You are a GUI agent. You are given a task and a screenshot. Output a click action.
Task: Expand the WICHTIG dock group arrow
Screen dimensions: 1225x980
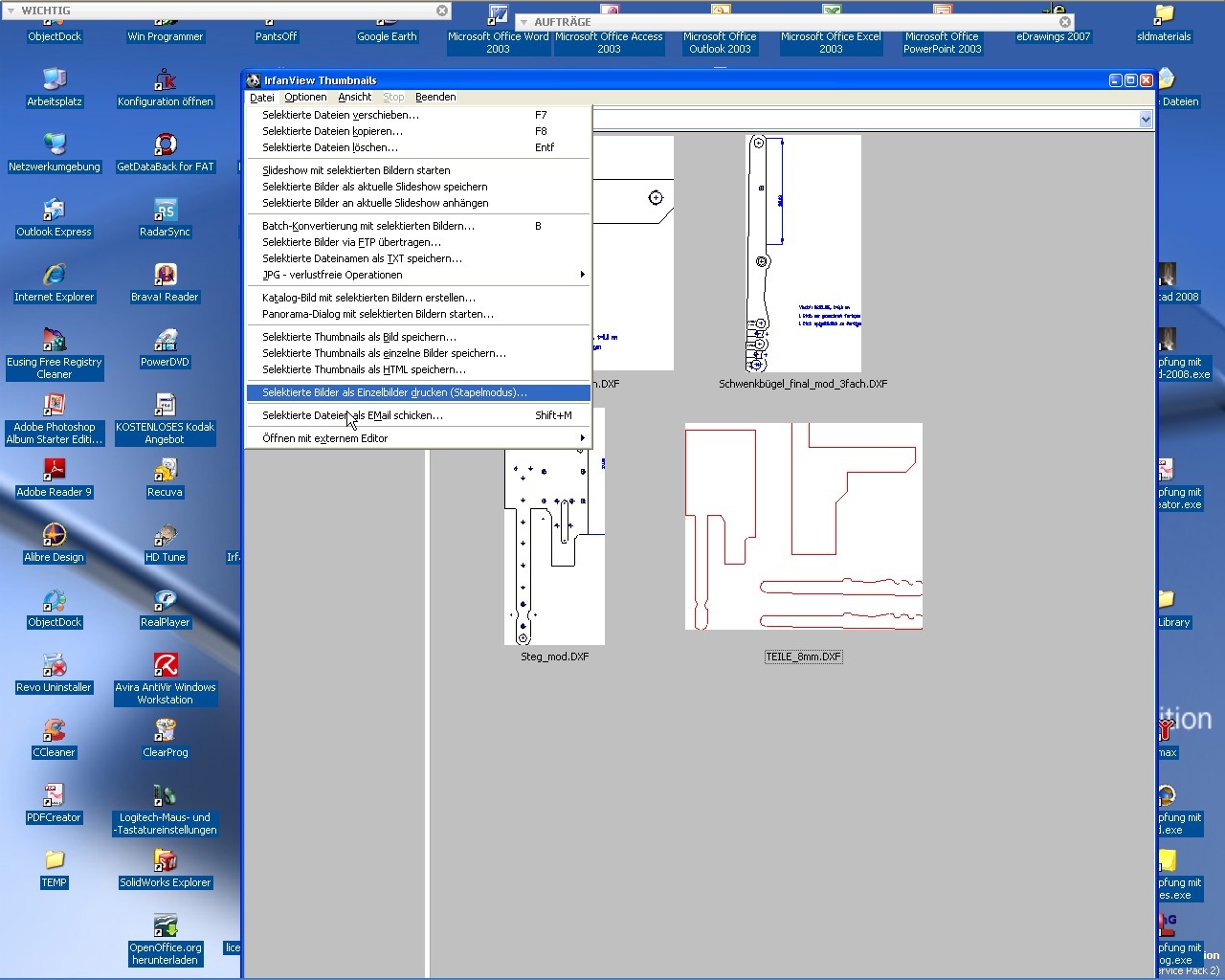[x=11, y=11]
